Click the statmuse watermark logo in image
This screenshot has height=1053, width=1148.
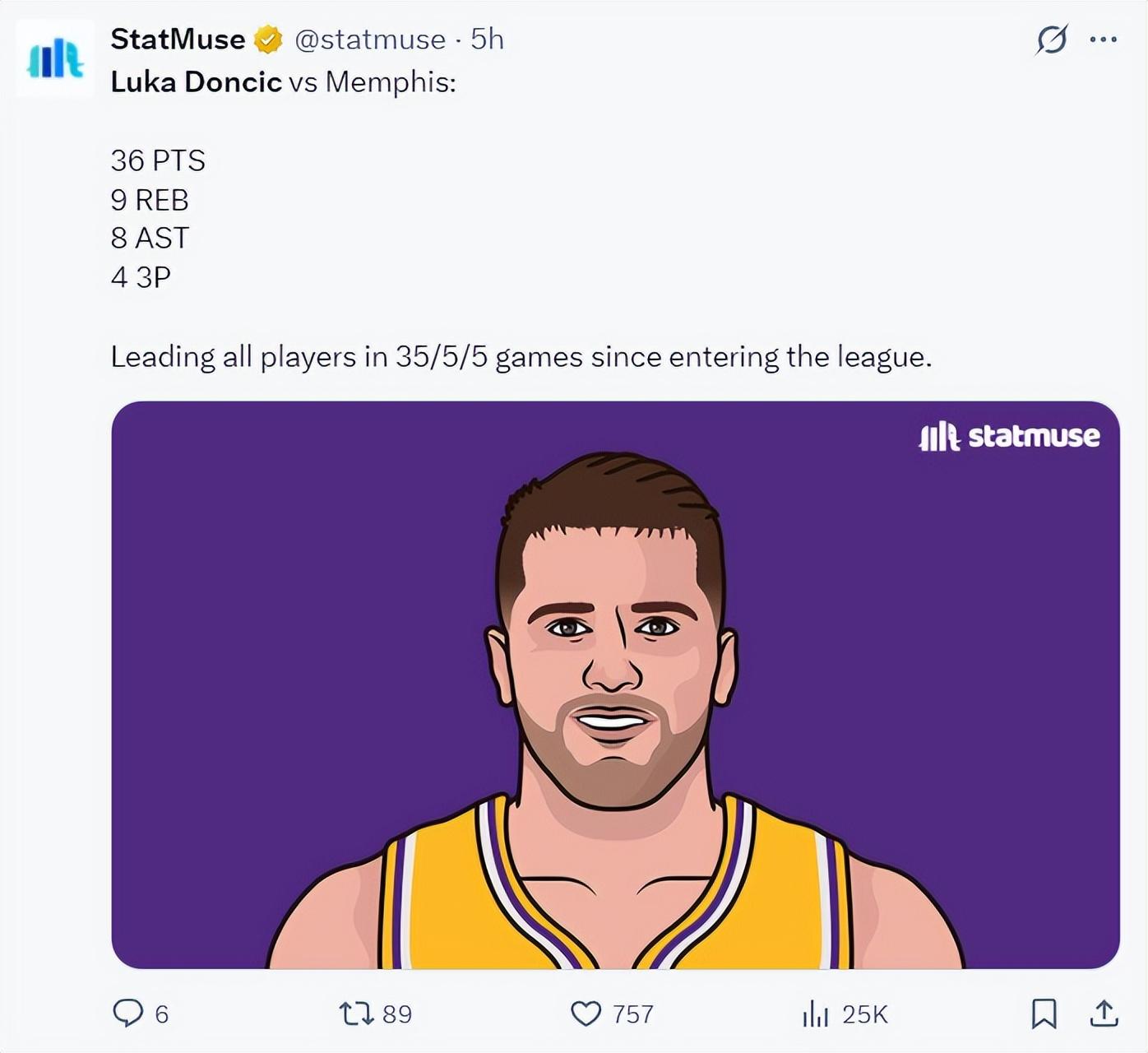(1009, 436)
